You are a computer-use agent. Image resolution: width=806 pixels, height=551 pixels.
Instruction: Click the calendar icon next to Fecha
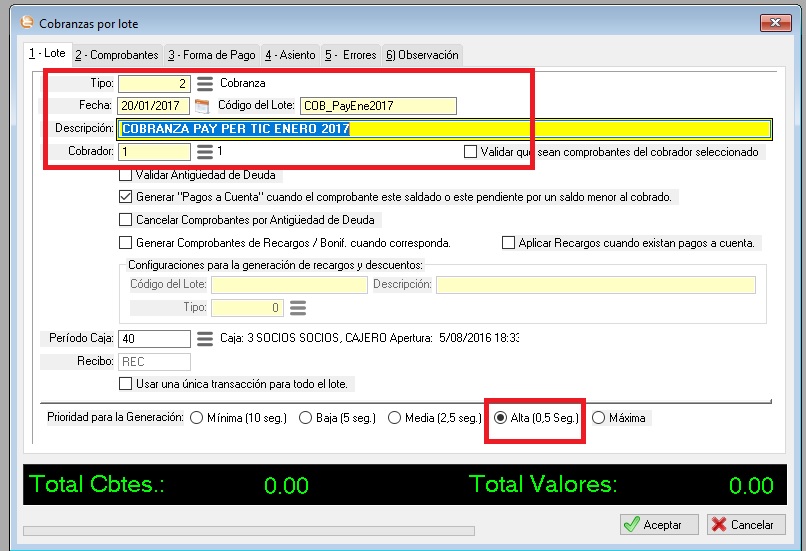[x=202, y=106]
